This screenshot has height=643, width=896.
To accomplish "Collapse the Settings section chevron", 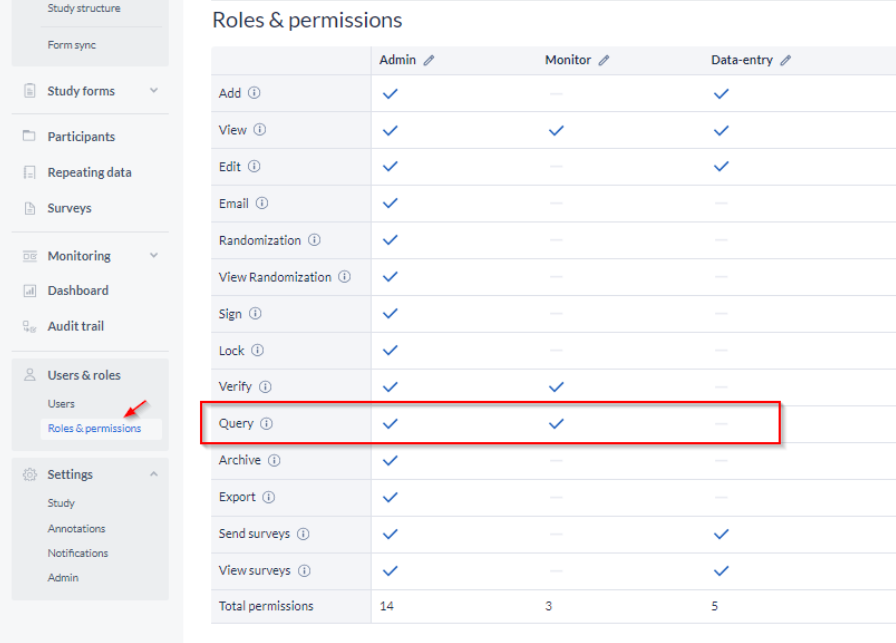I will click(154, 474).
